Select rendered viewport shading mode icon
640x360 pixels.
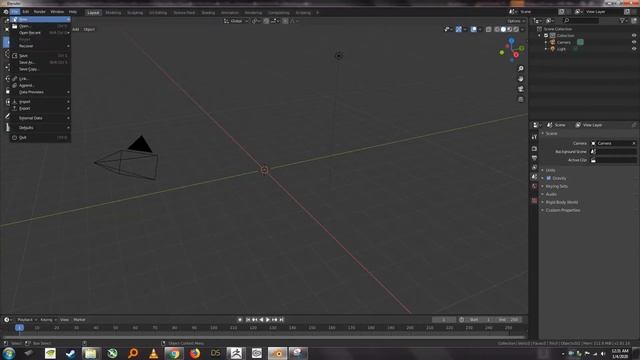pos(516,29)
